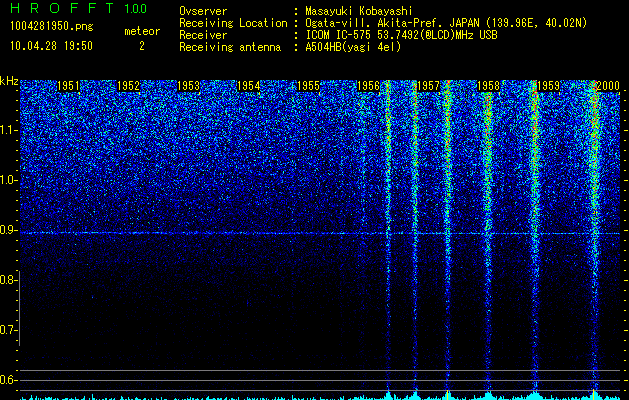Click the 0.8 kHz axis label
This screenshot has width=629, height=400.
[x=9, y=280]
